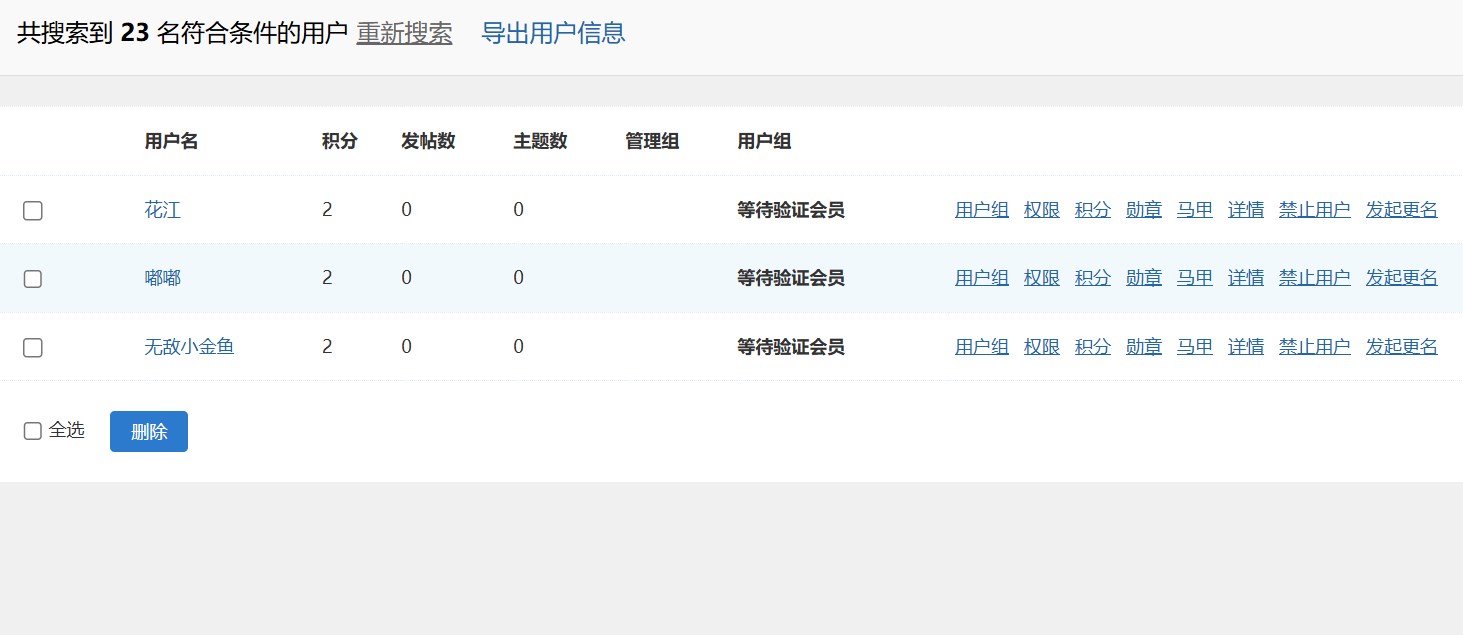View 详情 for 无敌小金鱼

pyautogui.click(x=1245, y=347)
